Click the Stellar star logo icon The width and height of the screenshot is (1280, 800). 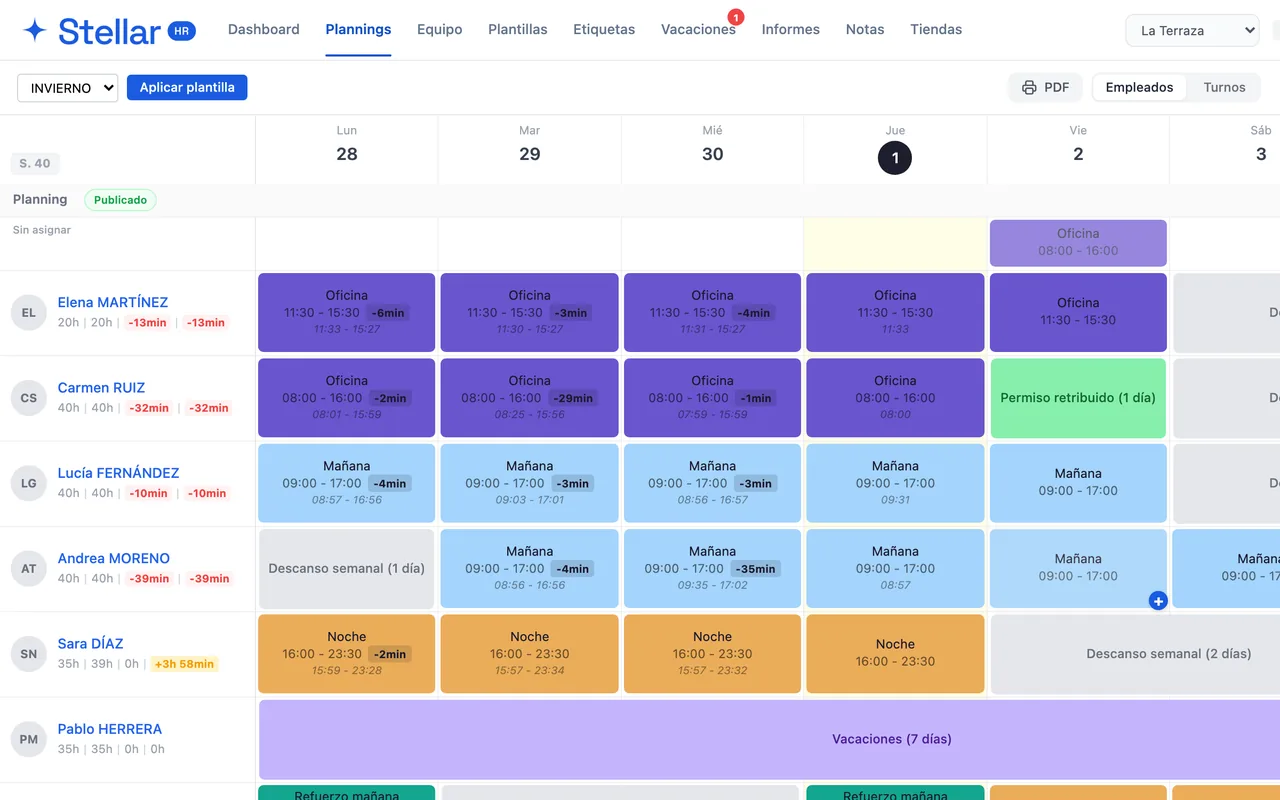coord(35,30)
